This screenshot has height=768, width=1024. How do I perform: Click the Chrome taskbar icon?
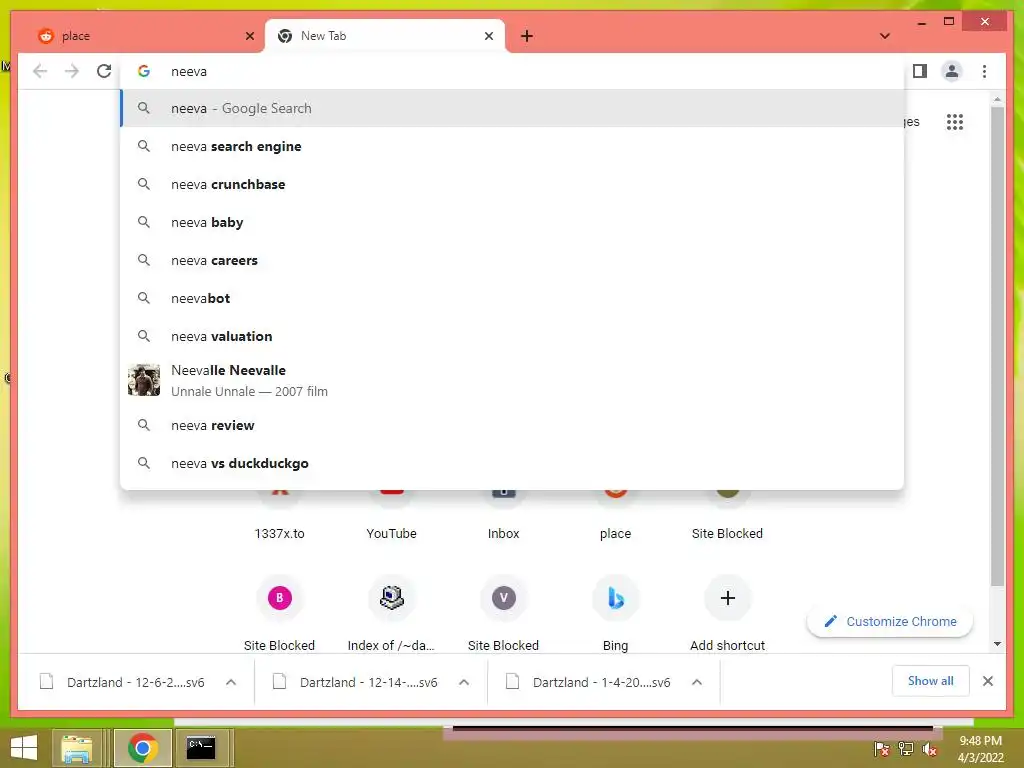pyautogui.click(x=142, y=748)
